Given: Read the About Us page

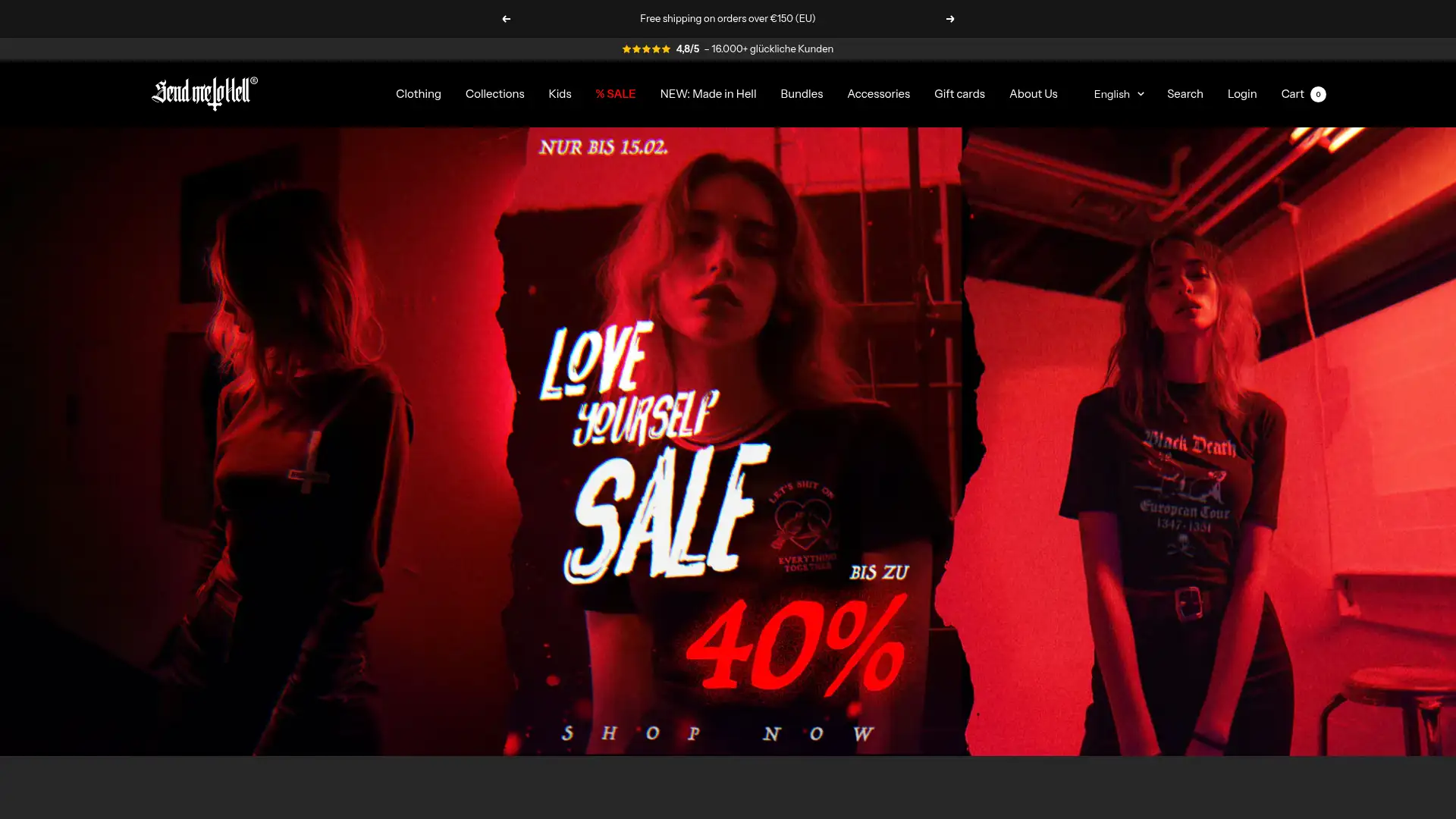Looking at the screenshot, I should [1033, 94].
